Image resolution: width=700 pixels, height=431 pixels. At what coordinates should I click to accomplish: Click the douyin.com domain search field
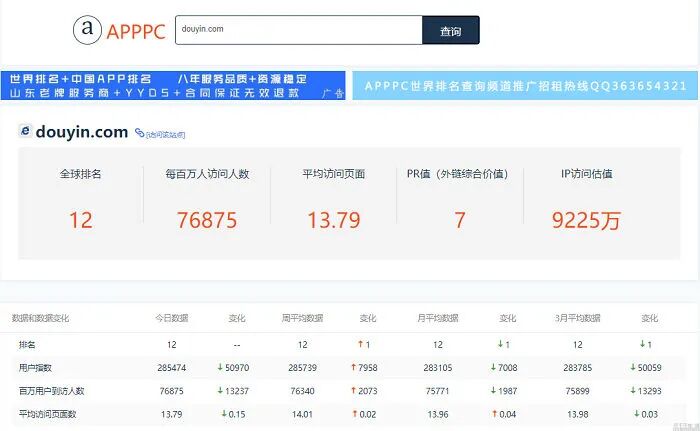[x=299, y=30]
